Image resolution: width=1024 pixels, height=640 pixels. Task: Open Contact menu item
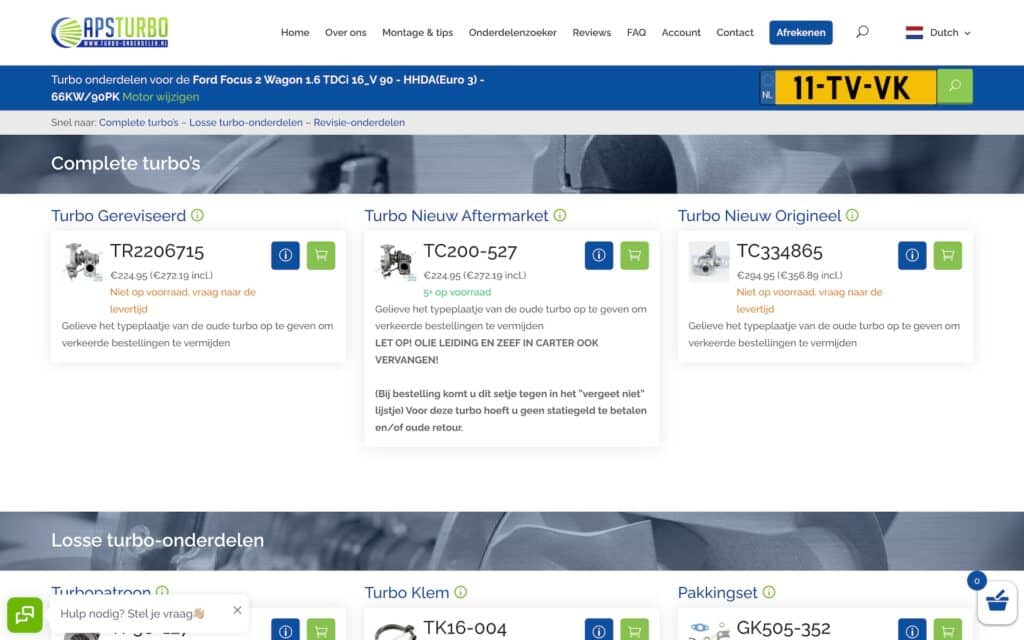pyautogui.click(x=735, y=33)
